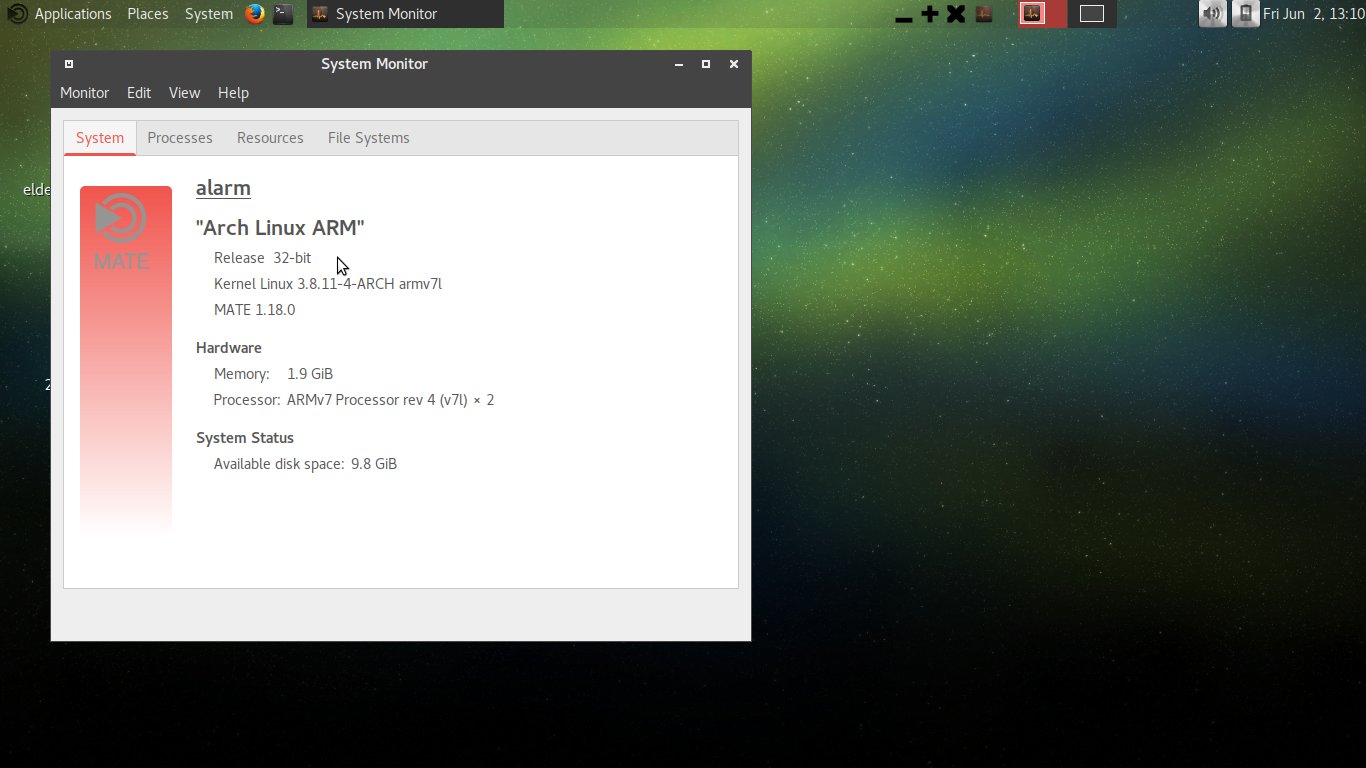Open the Edit menu
The width and height of the screenshot is (1366, 768).
139,93
